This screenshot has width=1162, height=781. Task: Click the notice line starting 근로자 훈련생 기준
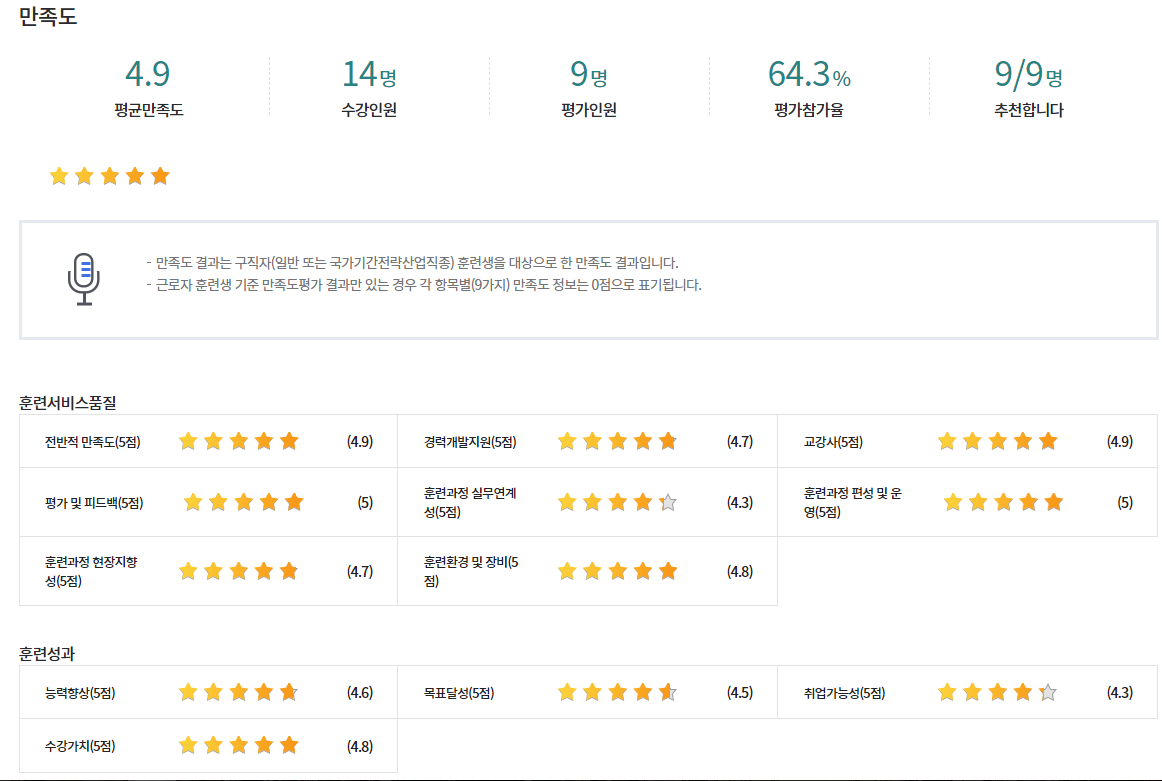point(424,285)
